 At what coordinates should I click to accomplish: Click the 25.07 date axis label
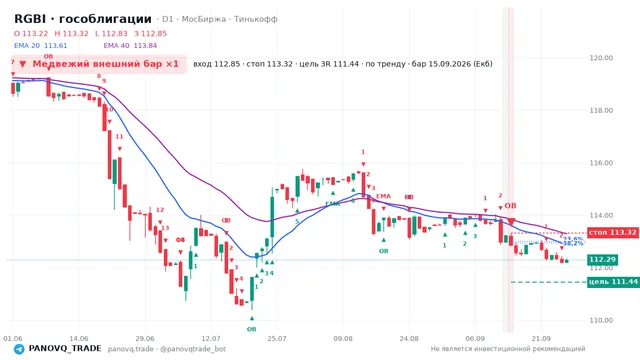277,338
